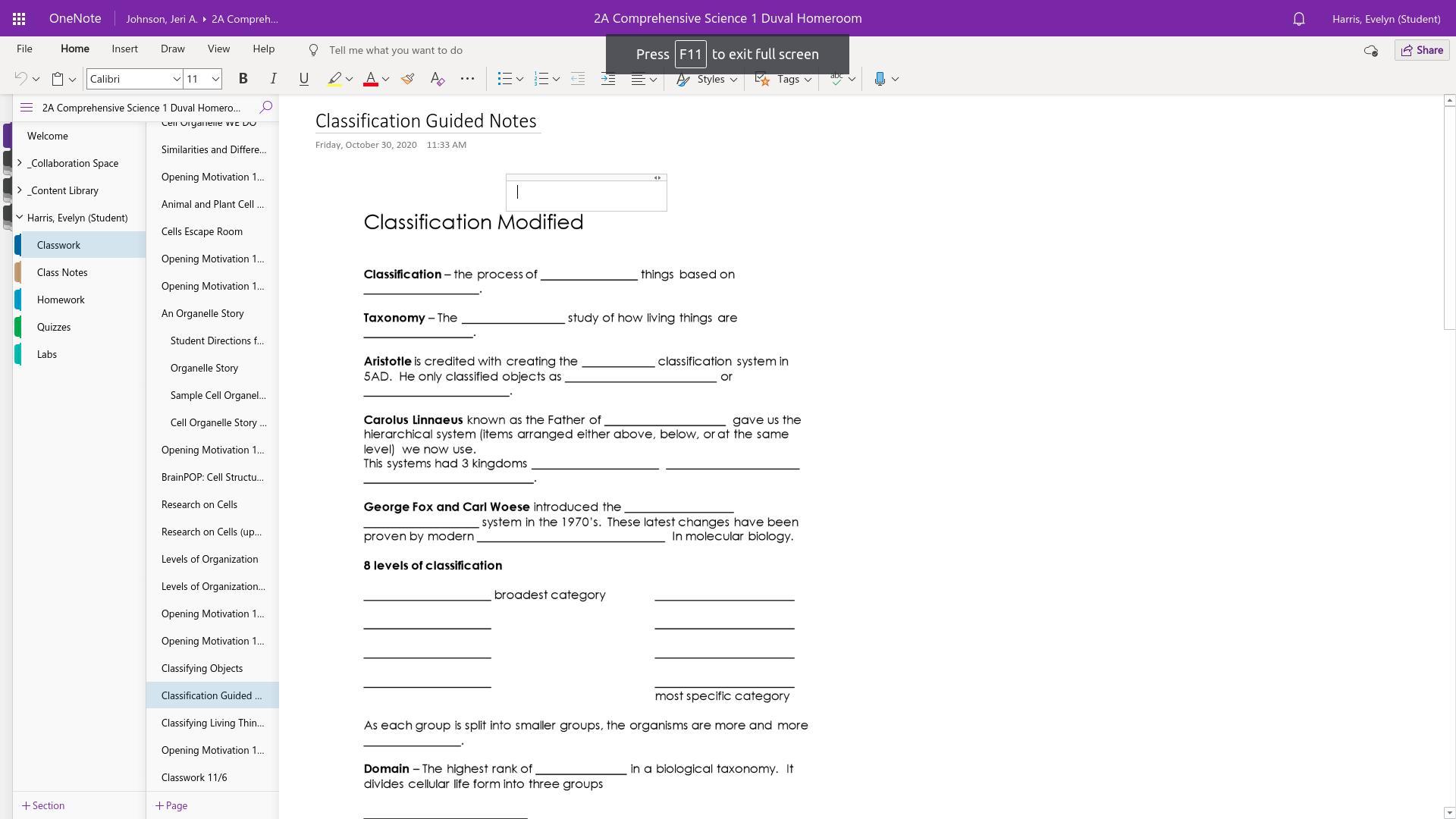The height and width of the screenshot is (819, 1456).
Task: Click the Format Painter icon
Action: click(407, 79)
